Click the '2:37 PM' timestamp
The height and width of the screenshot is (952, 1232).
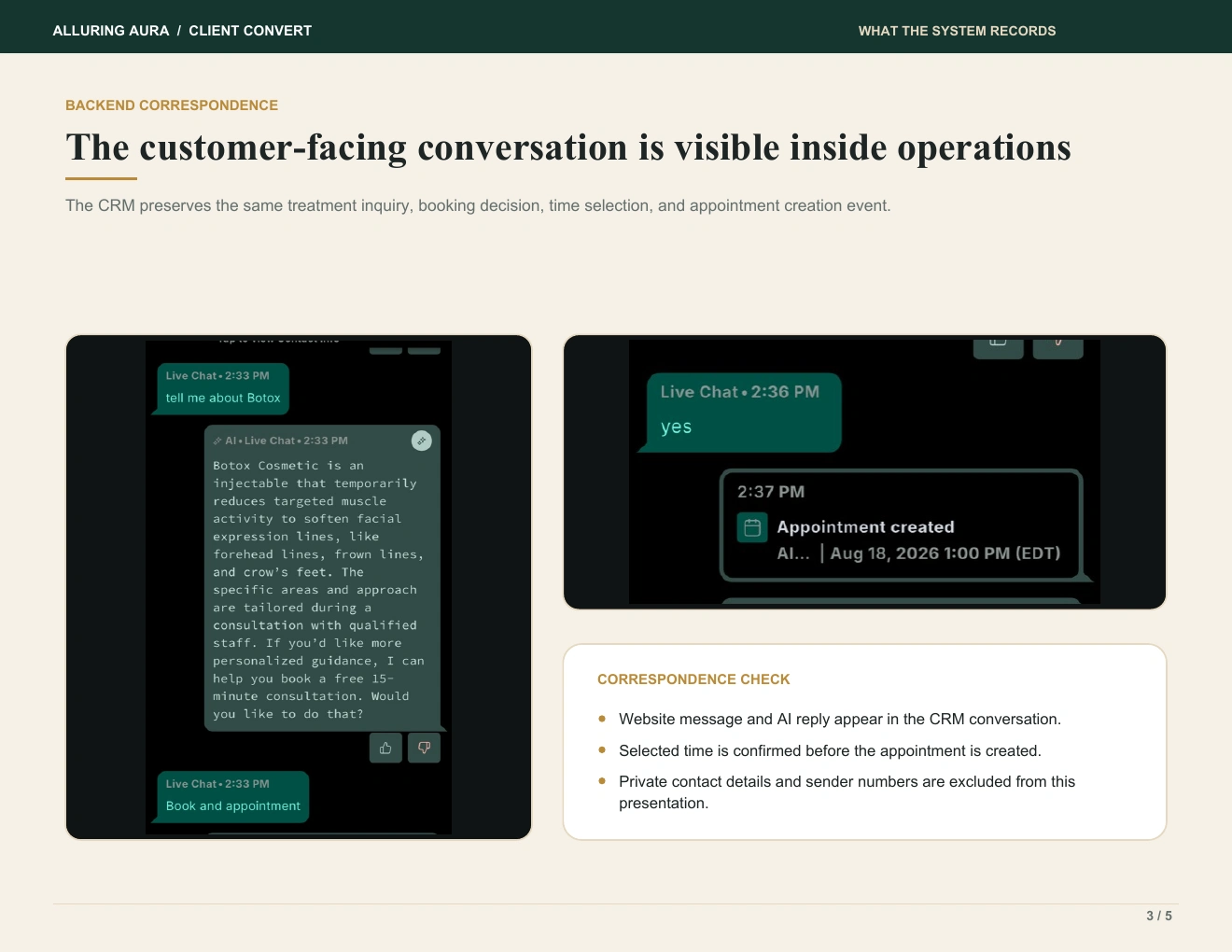(x=771, y=492)
